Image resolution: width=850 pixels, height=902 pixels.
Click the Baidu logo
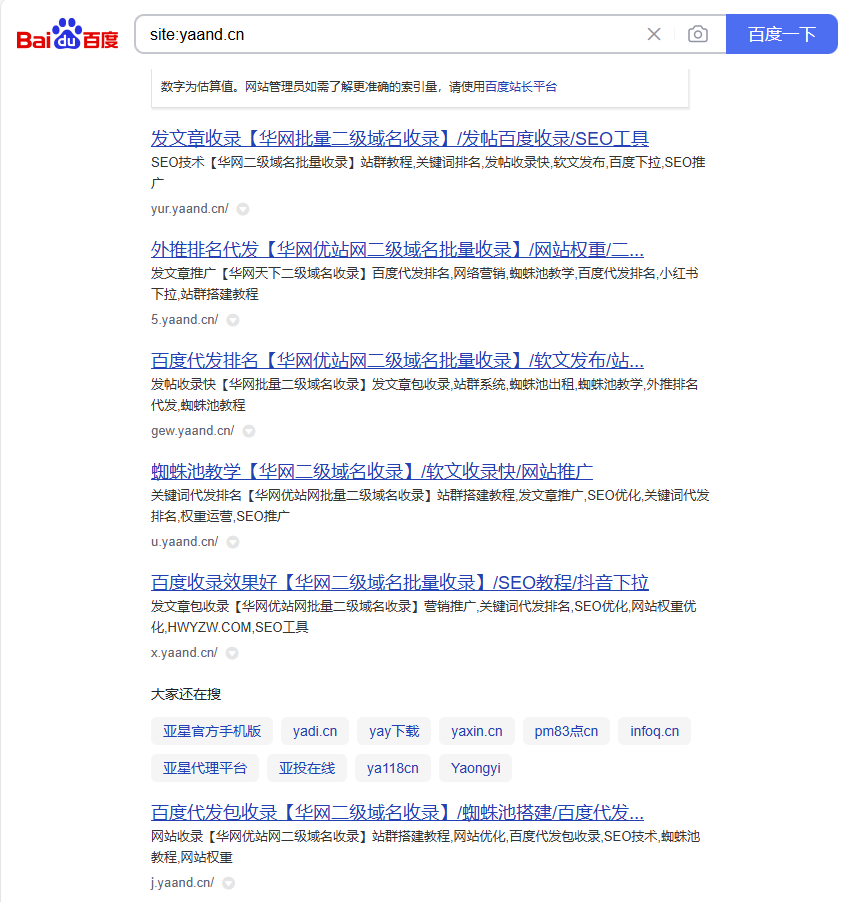coord(67,34)
